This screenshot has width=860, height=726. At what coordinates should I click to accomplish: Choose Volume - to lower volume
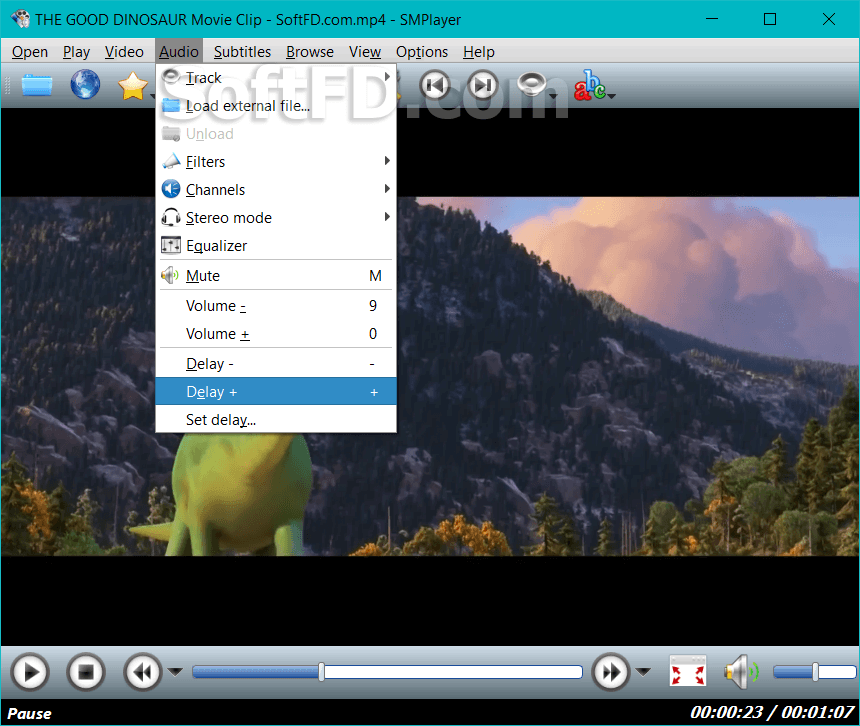pos(276,305)
